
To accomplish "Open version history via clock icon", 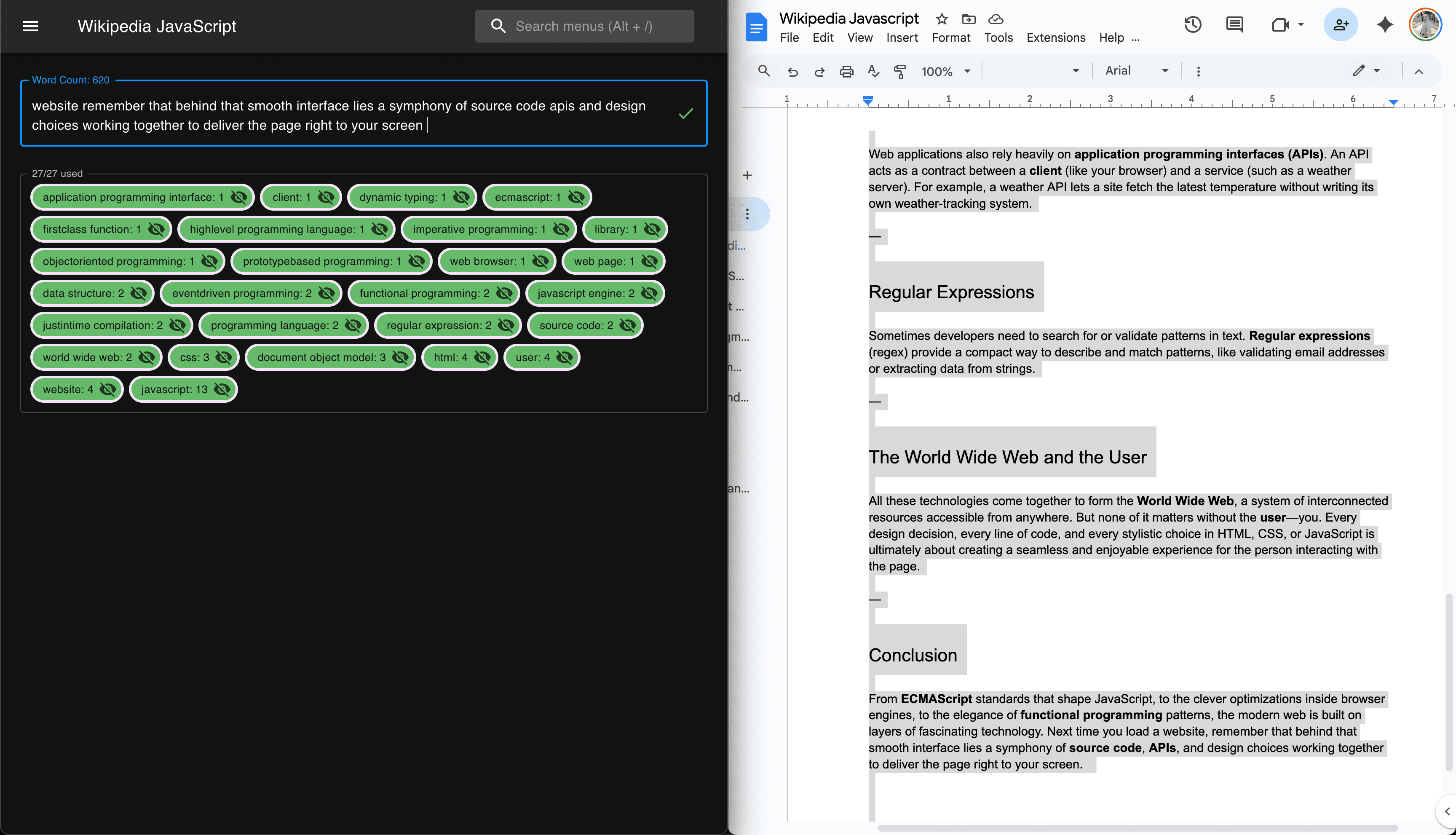I will [x=1192, y=24].
